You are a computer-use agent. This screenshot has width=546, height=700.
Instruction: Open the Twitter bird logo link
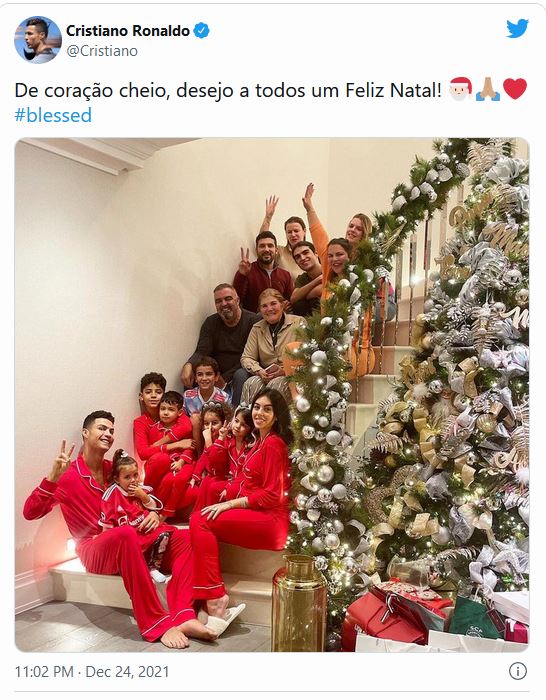(517, 29)
